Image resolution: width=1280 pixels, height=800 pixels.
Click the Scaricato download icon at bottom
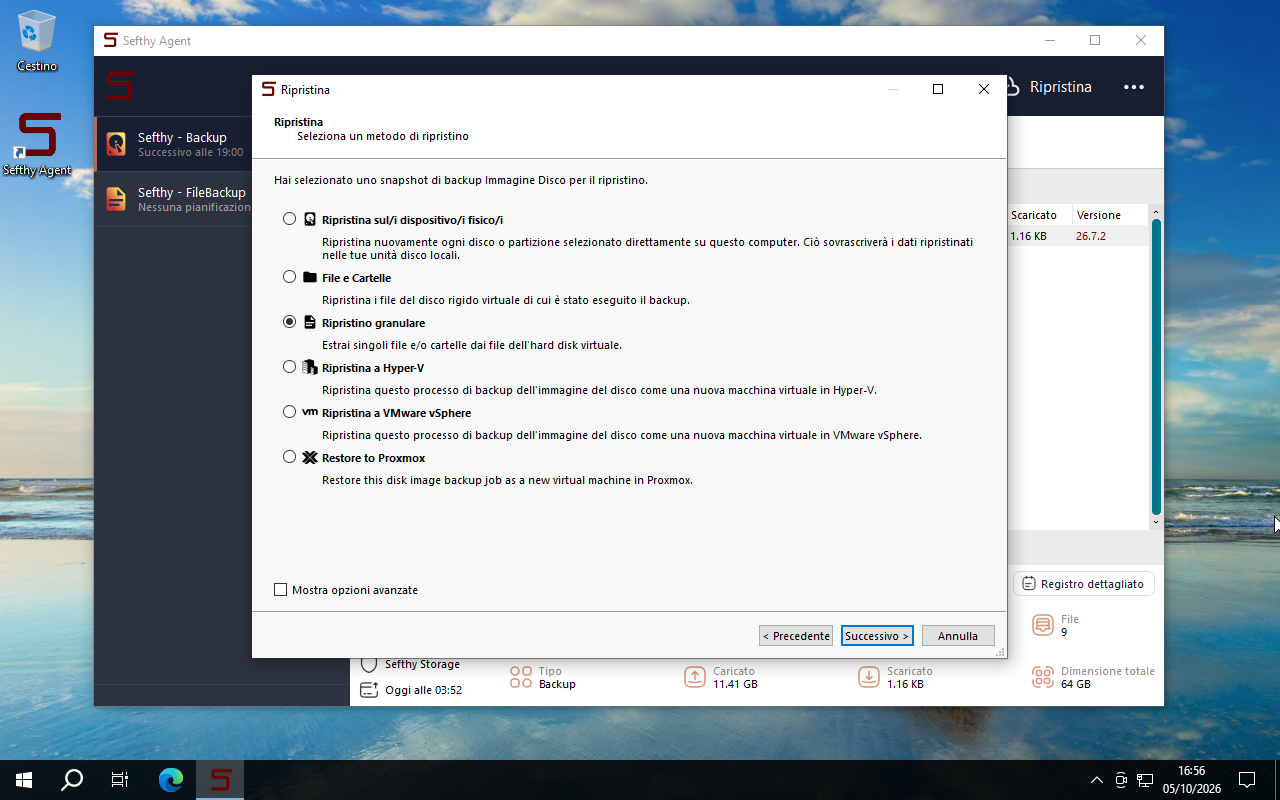pos(869,677)
